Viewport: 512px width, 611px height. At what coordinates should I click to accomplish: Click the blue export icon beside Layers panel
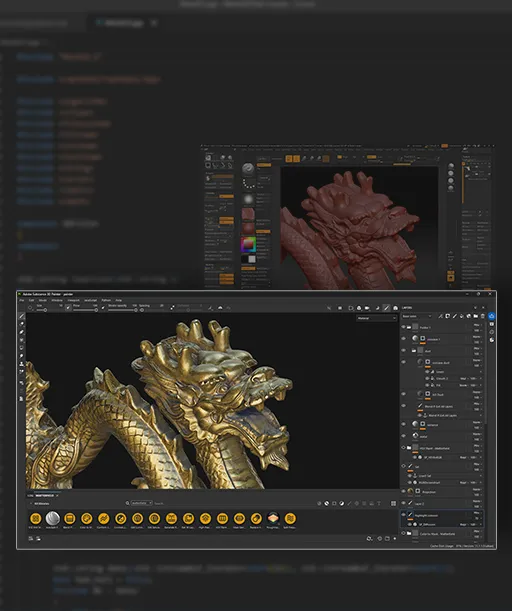click(492, 316)
